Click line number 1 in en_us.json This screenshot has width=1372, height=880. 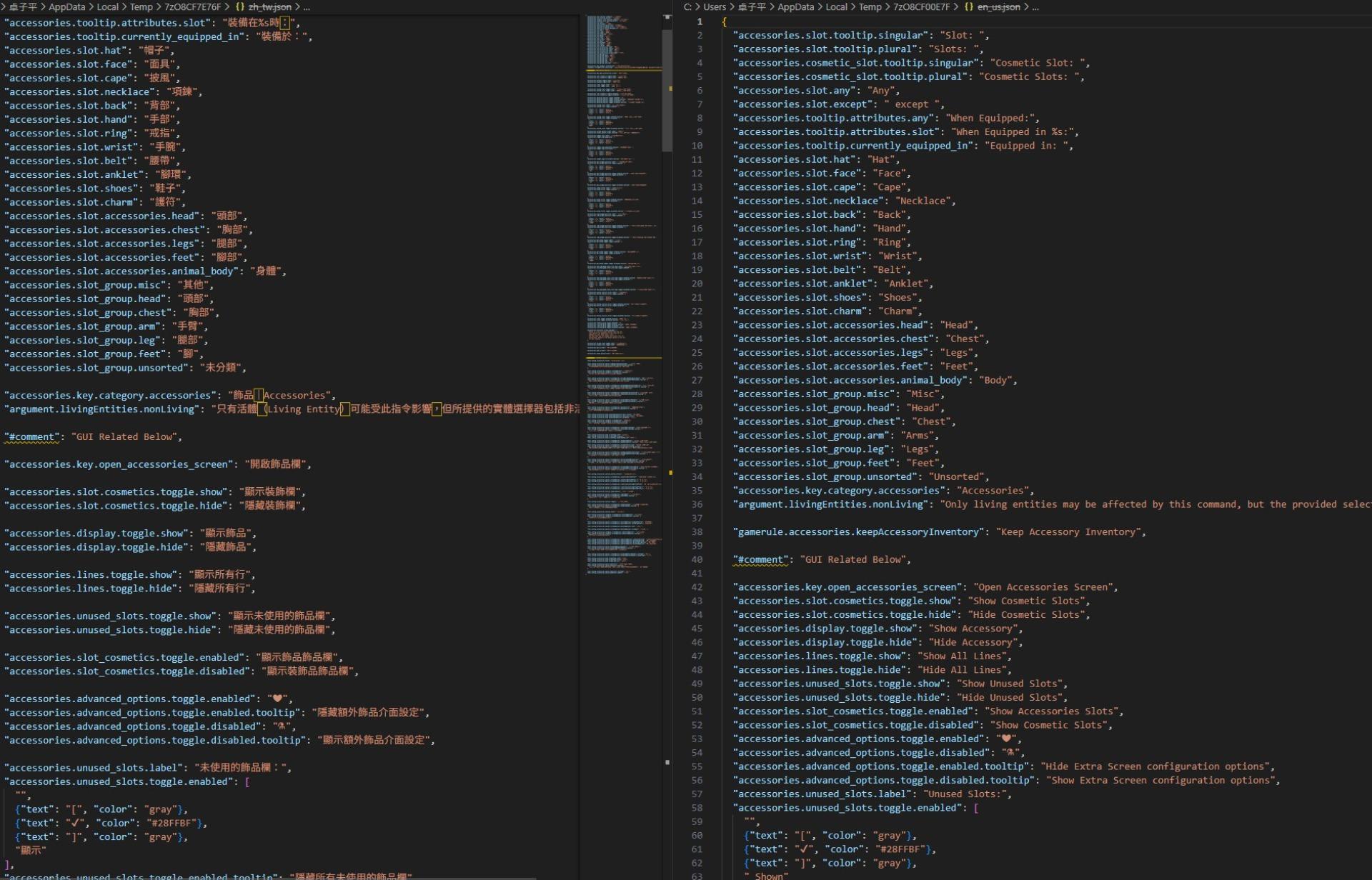[x=700, y=21]
